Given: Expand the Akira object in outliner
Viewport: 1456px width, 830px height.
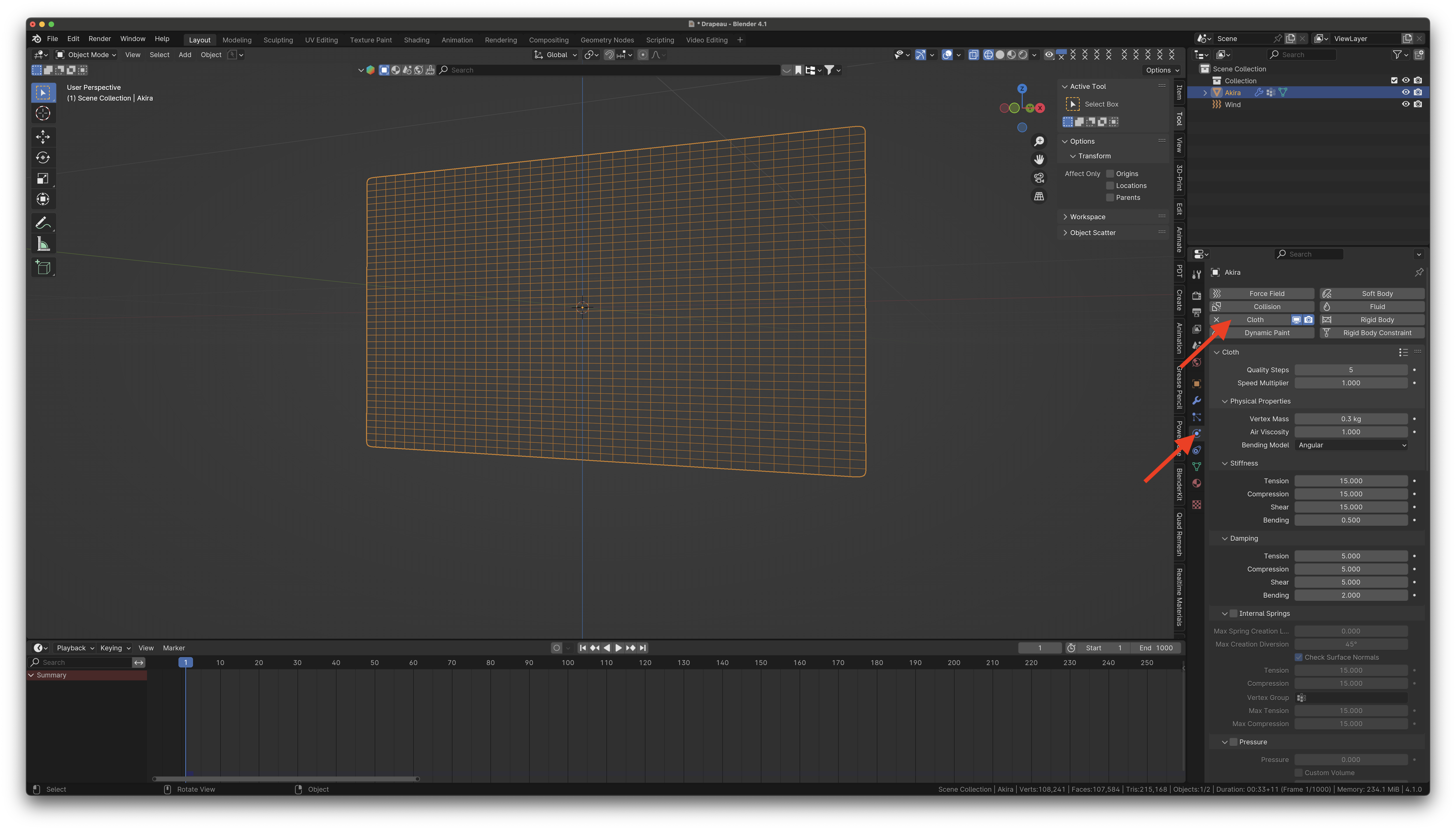Looking at the screenshot, I should tap(1205, 92).
